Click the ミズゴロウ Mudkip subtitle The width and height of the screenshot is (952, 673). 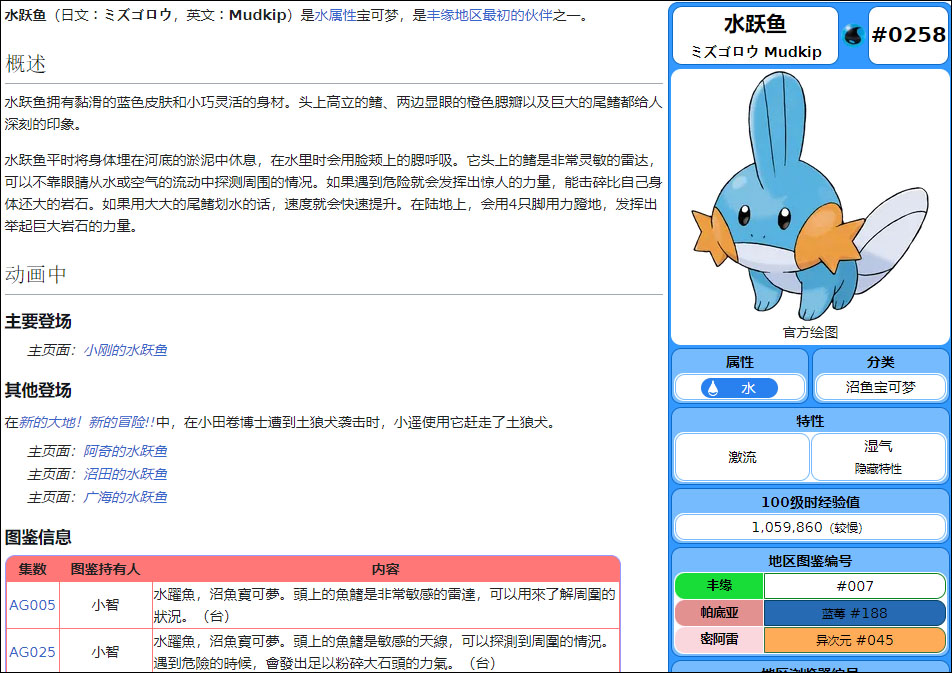tap(756, 52)
